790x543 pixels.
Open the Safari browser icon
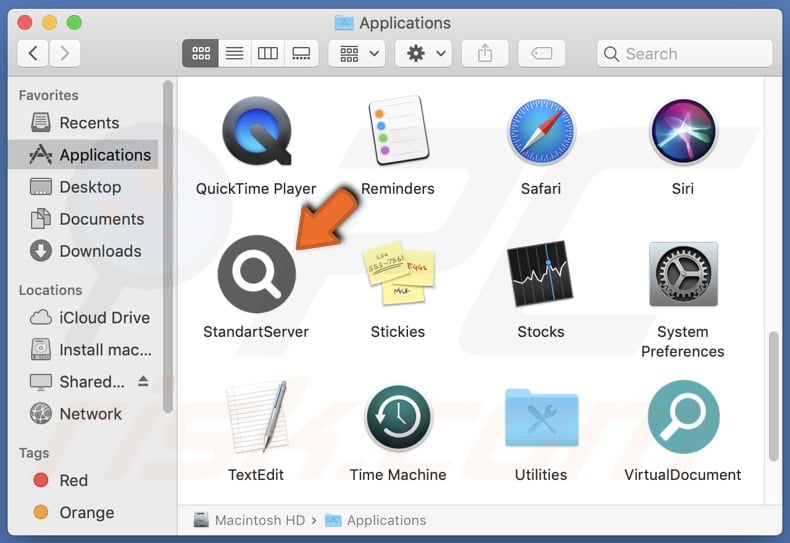540,131
